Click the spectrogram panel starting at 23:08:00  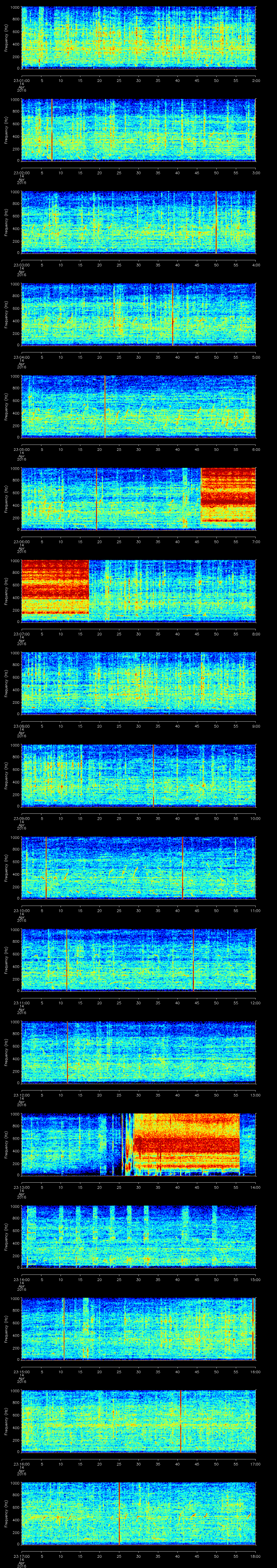click(139, 683)
